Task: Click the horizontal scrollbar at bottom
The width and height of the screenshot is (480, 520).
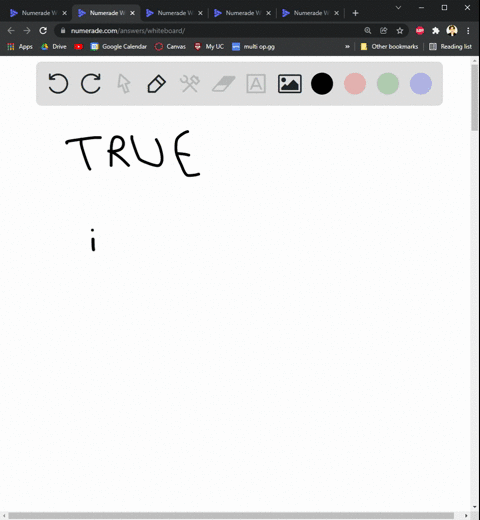Action: [x=231, y=516]
